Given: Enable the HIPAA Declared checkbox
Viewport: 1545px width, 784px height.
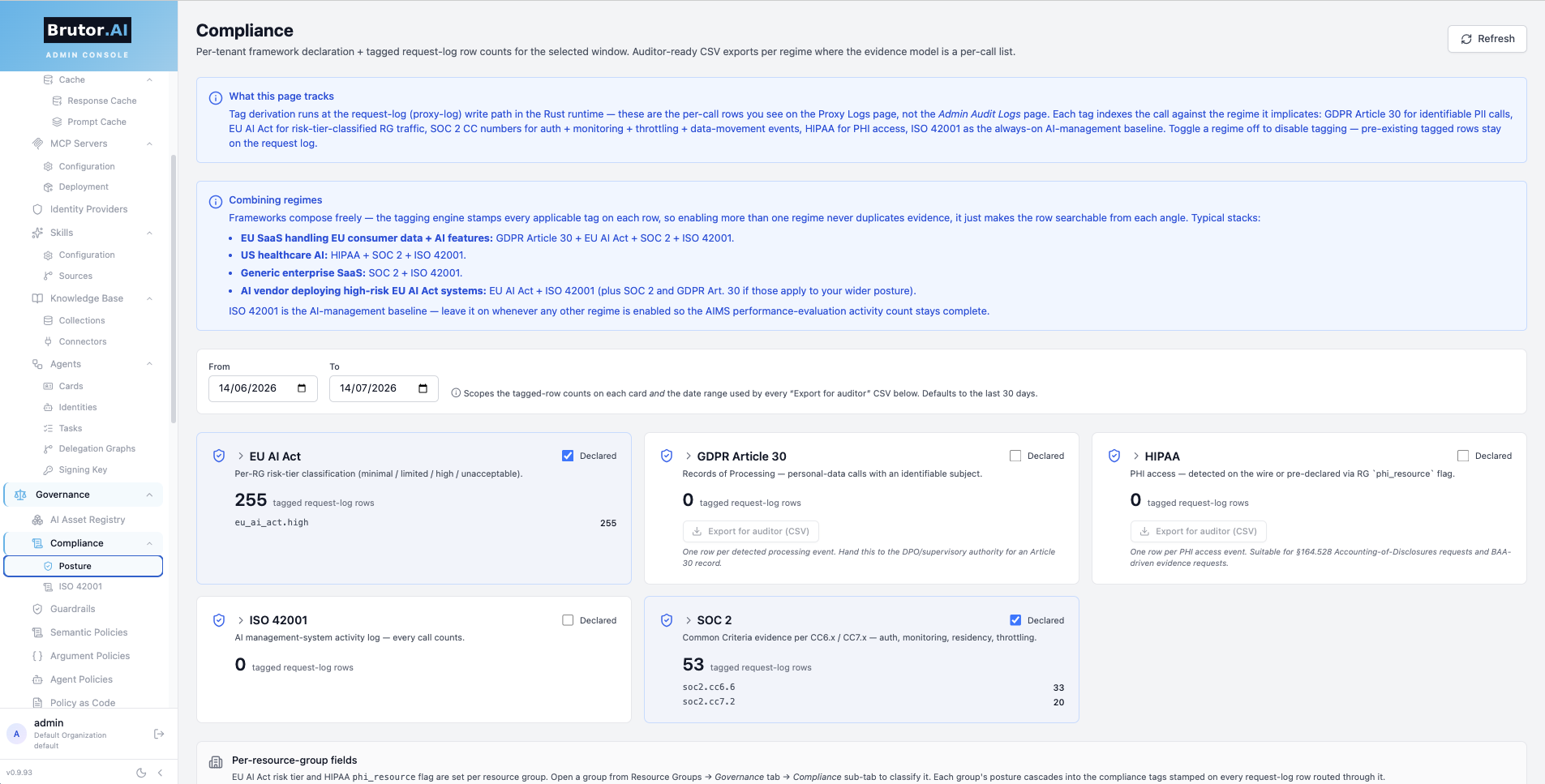Looking at the screenshot, I should tap(1463, 456).
